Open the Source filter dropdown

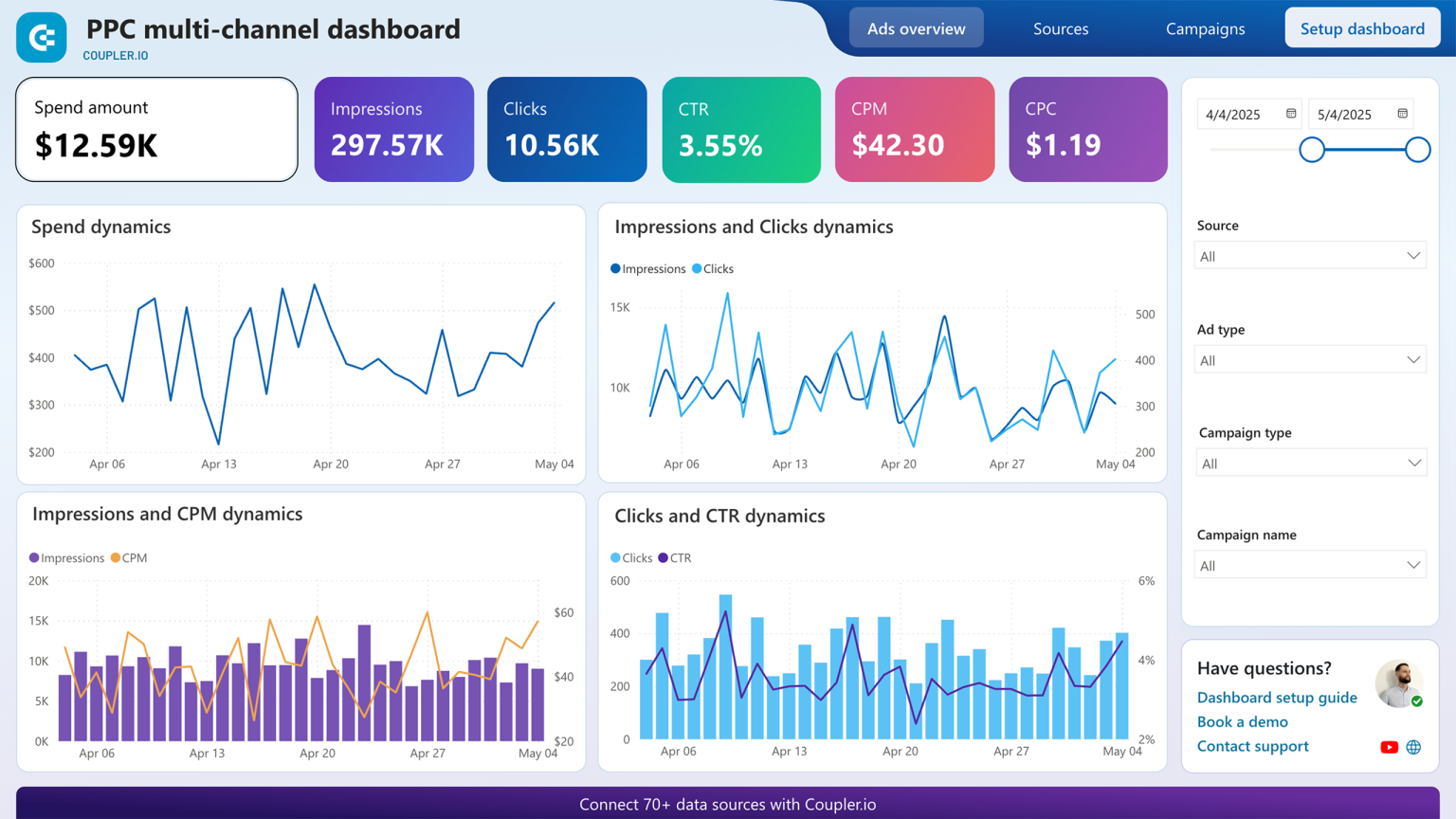click(1310, 255)
